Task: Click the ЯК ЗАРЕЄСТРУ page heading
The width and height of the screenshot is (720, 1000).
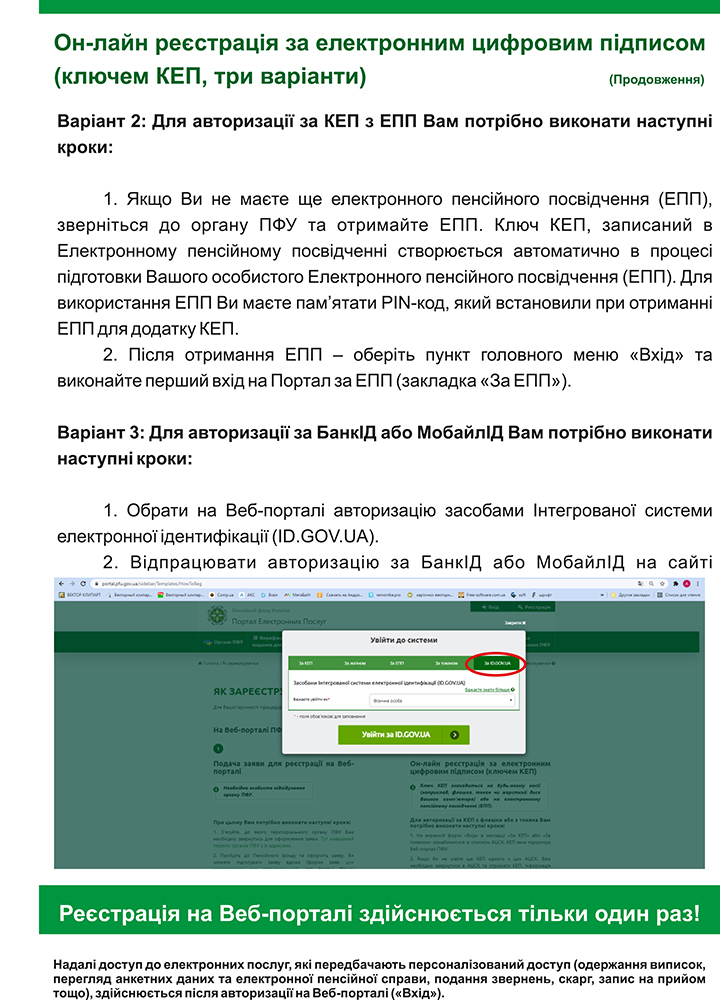Action: 247,691
